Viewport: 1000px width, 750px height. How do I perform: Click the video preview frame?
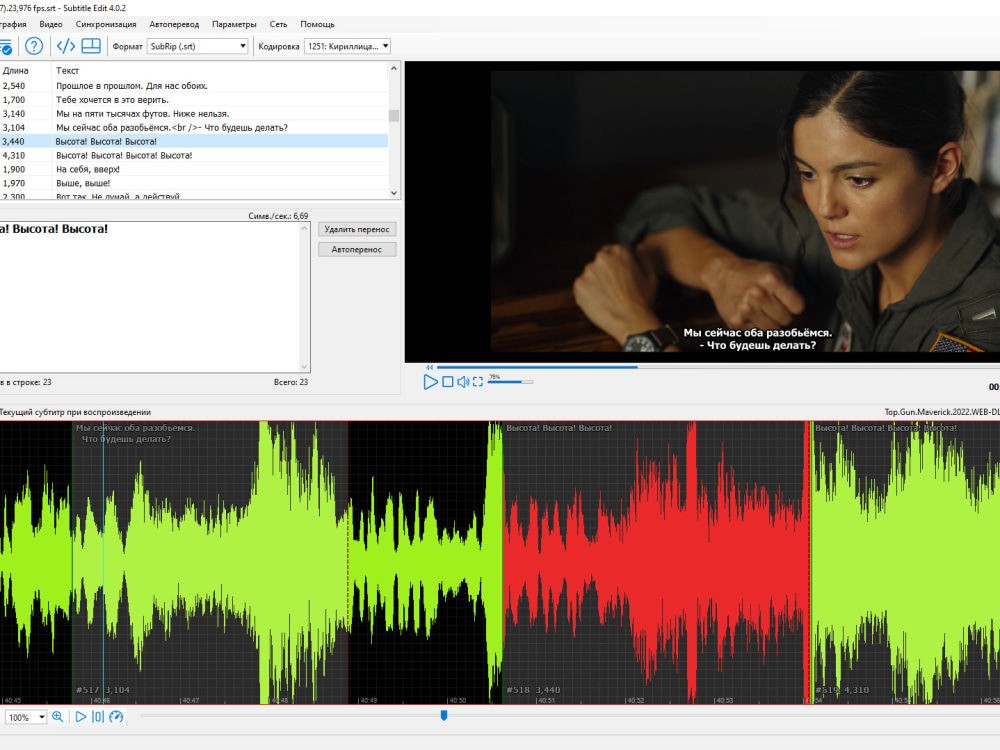coord(702,212)
